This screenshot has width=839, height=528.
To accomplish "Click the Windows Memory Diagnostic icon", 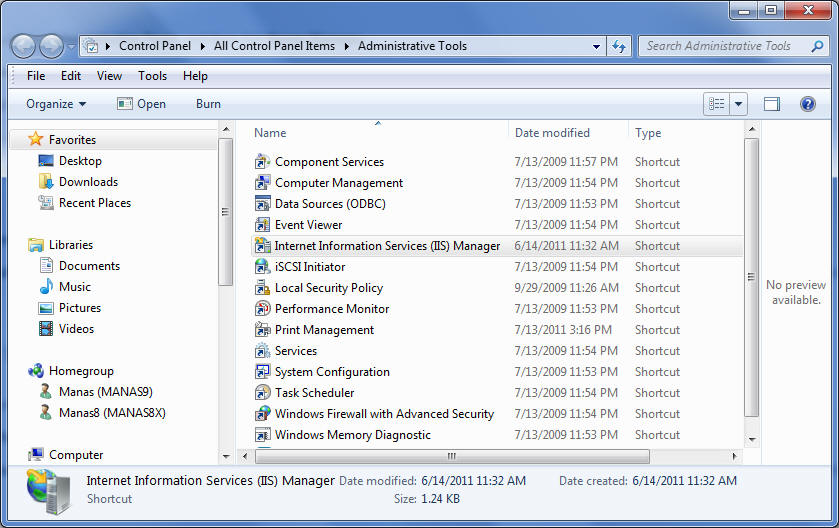I will 262,434.
